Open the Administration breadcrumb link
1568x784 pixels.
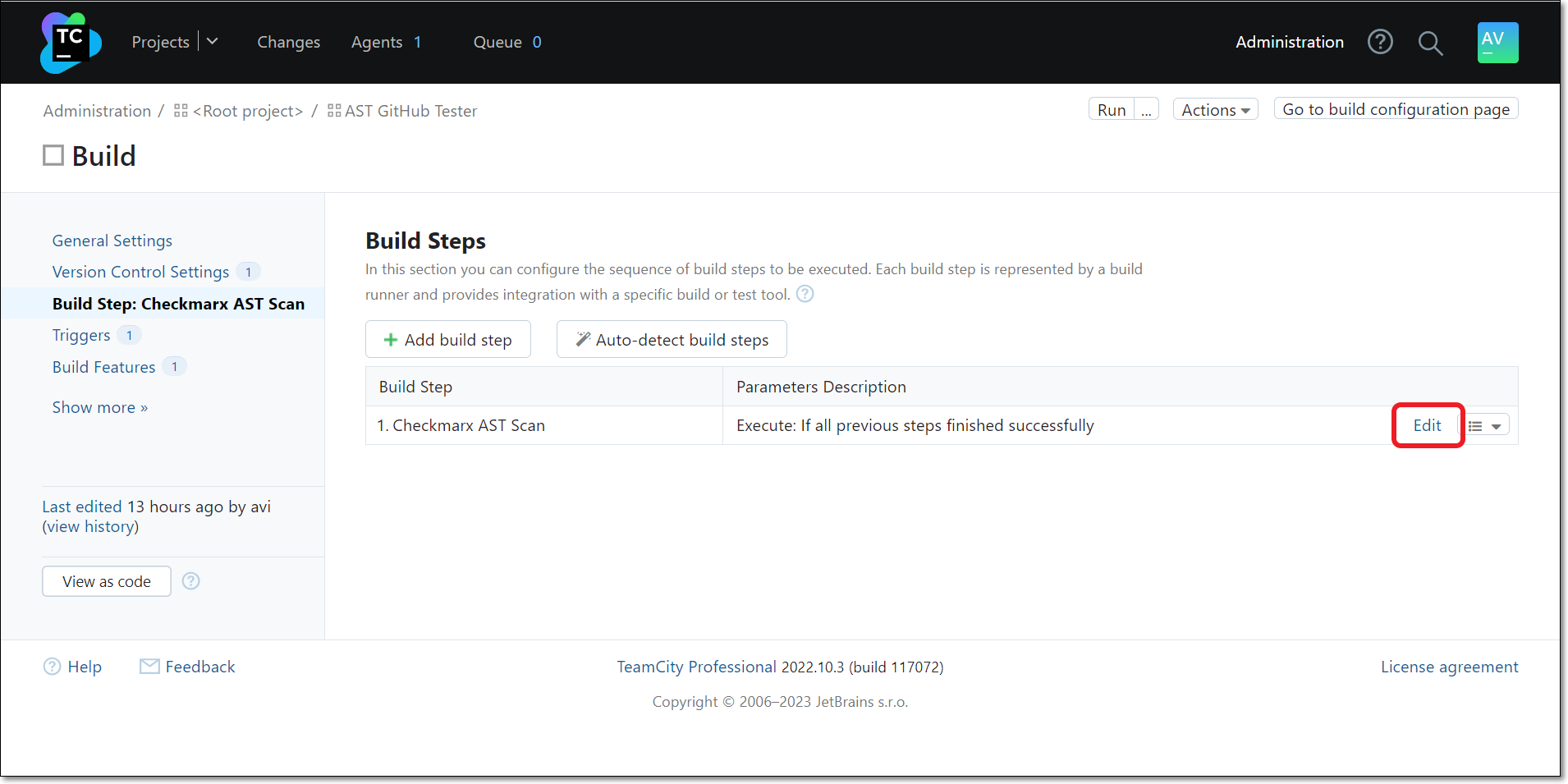click(97, 111)
